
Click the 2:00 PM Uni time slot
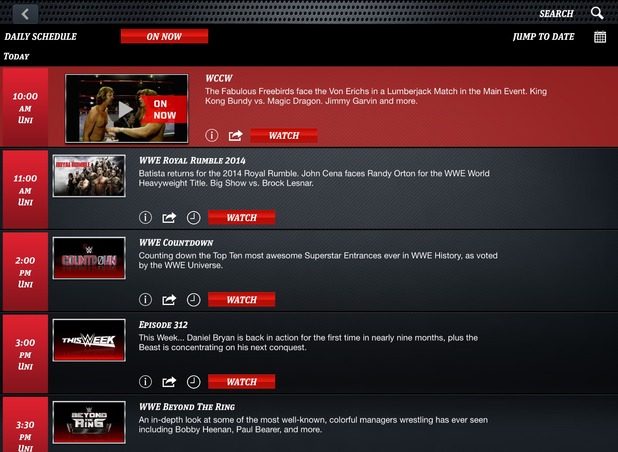pos(25,272)
